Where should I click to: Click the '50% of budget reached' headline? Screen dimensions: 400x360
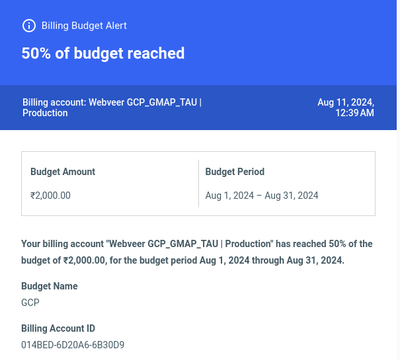tap(103, 53)
